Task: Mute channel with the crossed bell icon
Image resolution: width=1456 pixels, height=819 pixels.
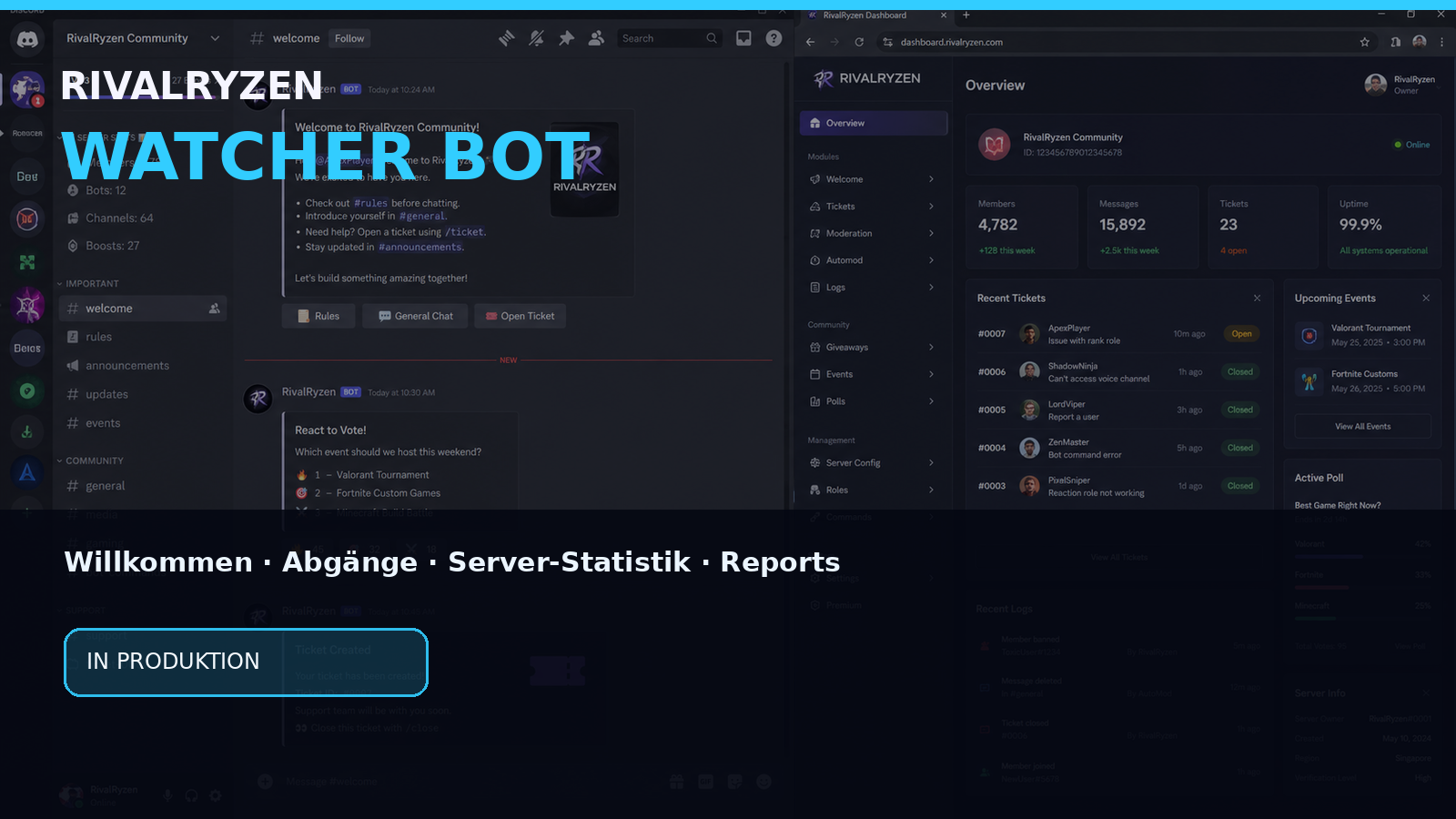Action: tap(537, 38)
